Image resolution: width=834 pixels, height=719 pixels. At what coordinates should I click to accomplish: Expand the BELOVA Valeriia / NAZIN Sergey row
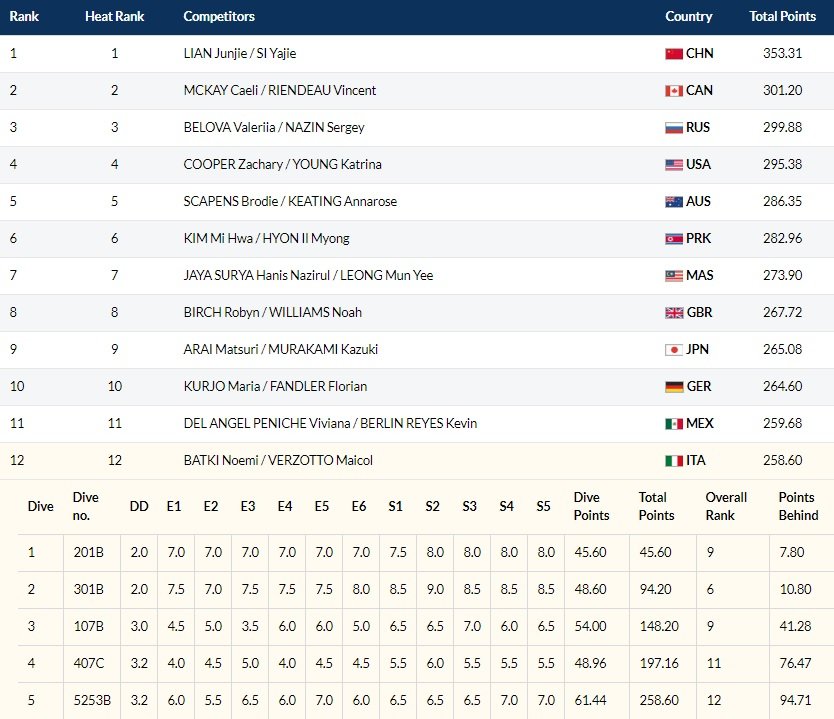pos(417,128)
